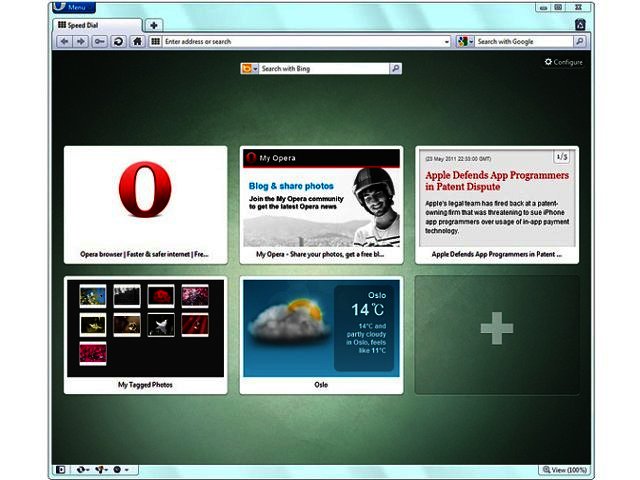Go to the Home page icon
Image resolution: width=640 pixels, height=480 pixels.
tap(137, 42)
